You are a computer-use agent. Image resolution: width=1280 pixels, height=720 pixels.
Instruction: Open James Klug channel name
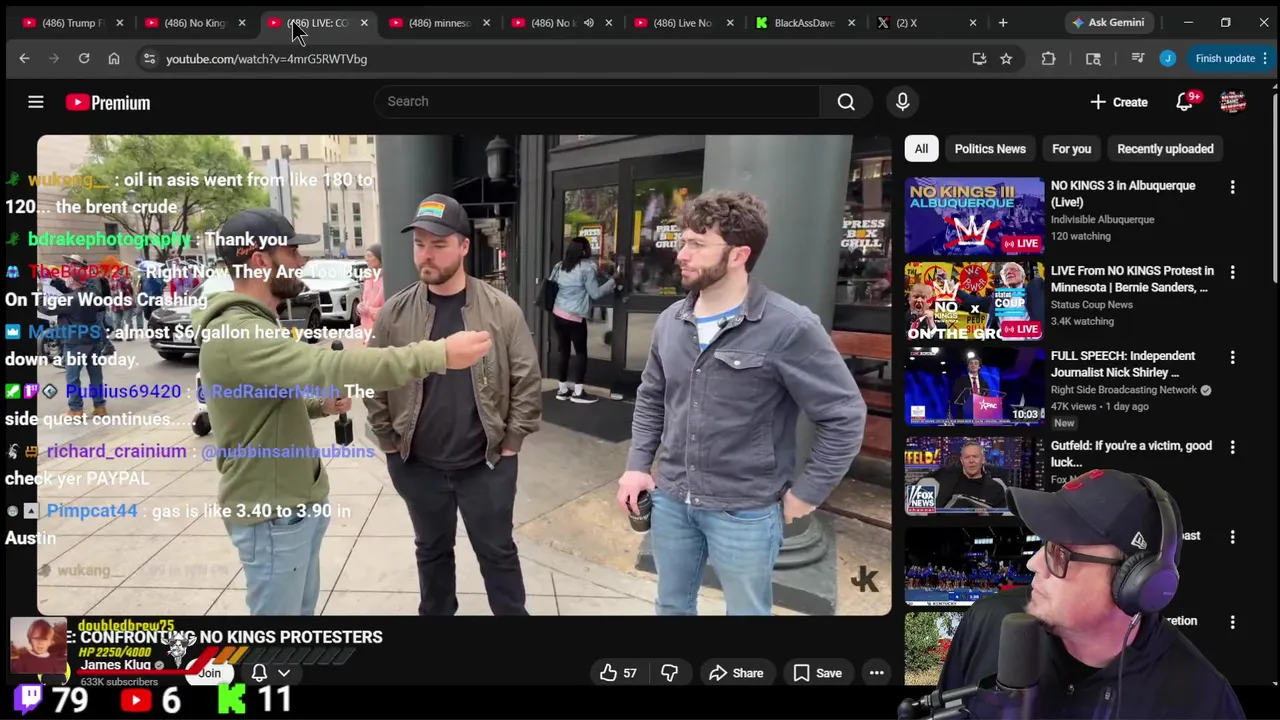(116, 665)
